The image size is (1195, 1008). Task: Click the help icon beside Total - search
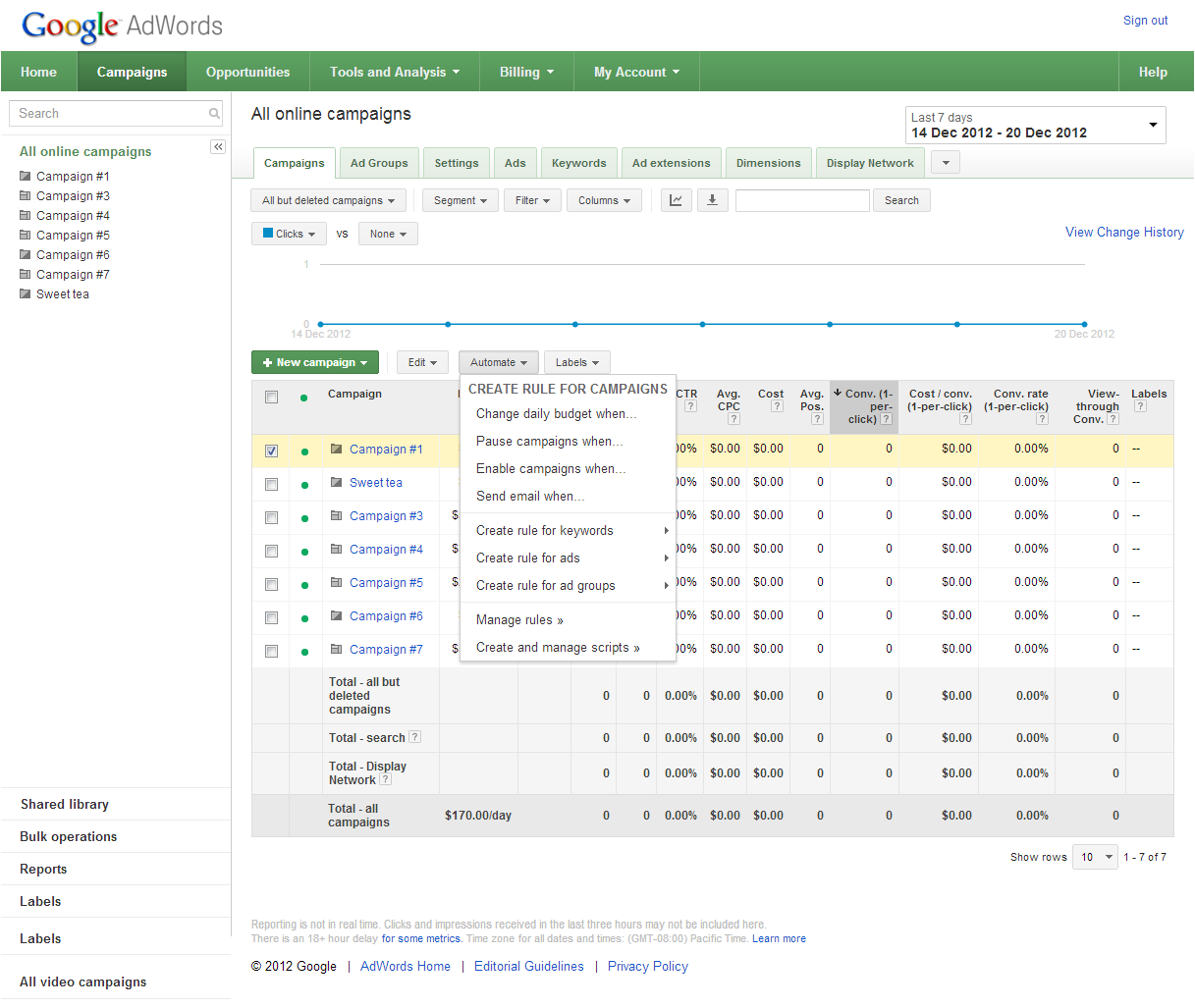point(414,737)
